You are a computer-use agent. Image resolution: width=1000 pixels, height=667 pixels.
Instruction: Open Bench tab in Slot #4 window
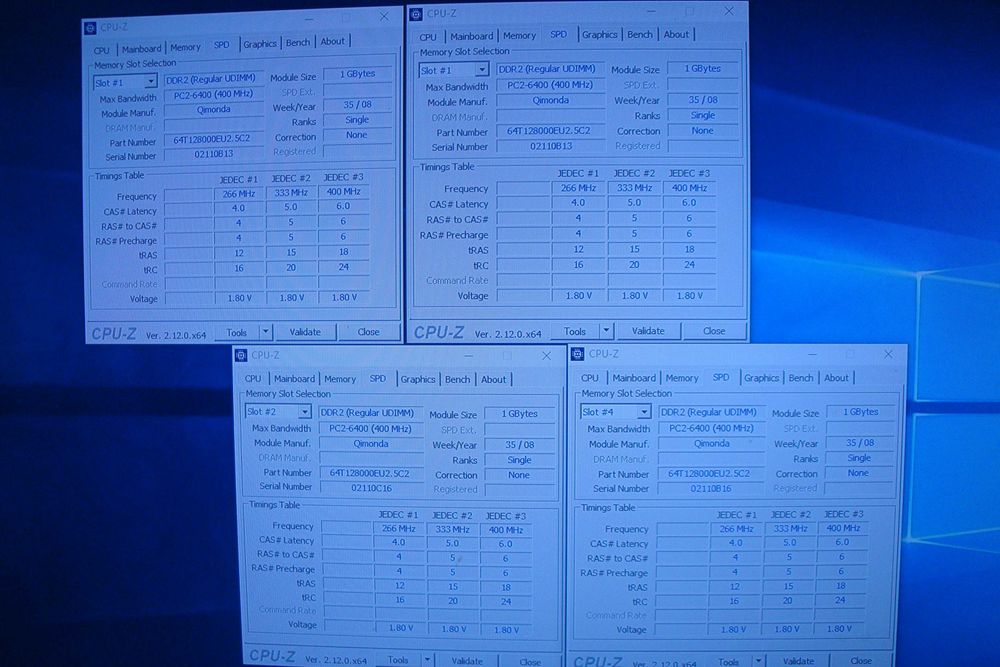801,378
